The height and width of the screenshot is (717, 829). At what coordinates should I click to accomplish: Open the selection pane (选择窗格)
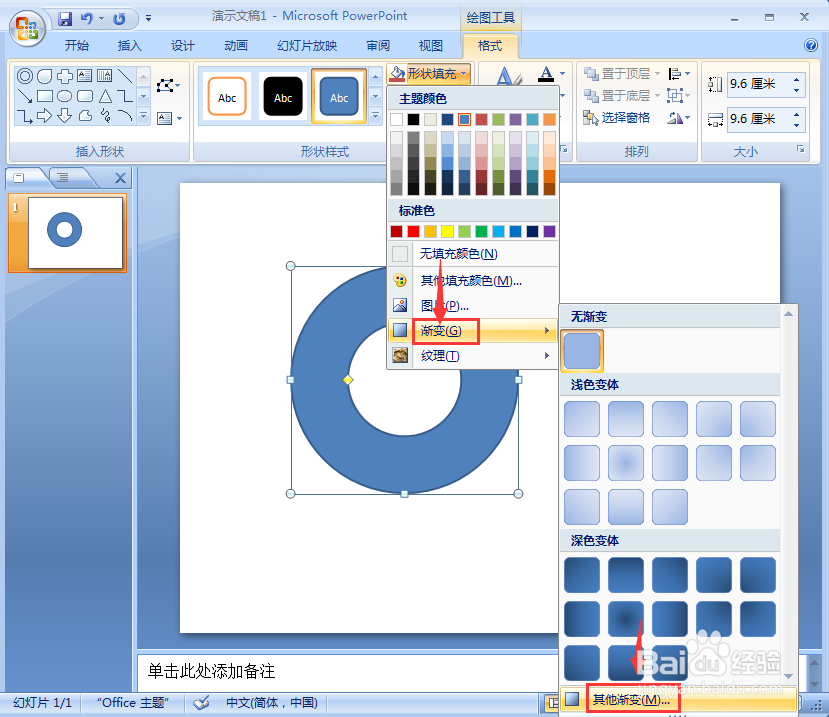[616, 117]
